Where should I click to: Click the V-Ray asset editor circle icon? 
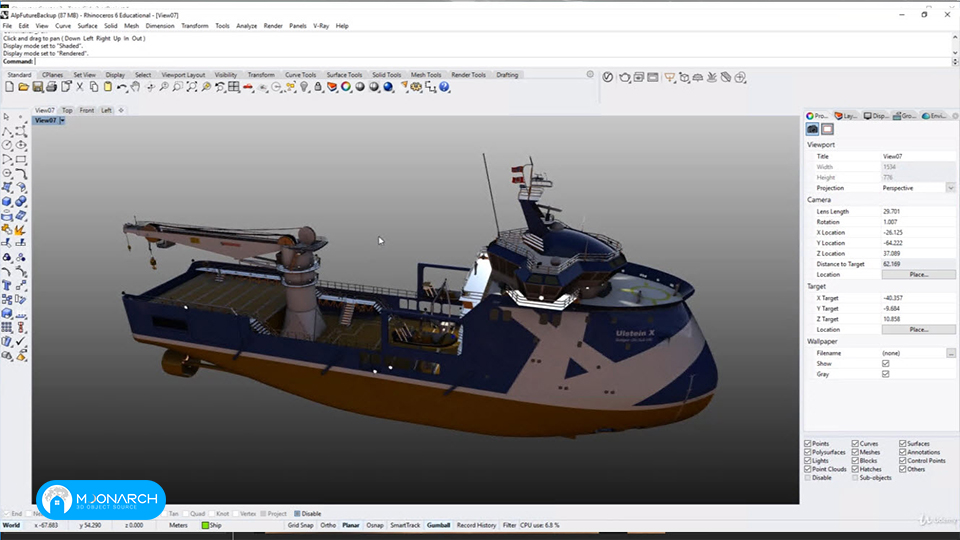tap(607, 77)
